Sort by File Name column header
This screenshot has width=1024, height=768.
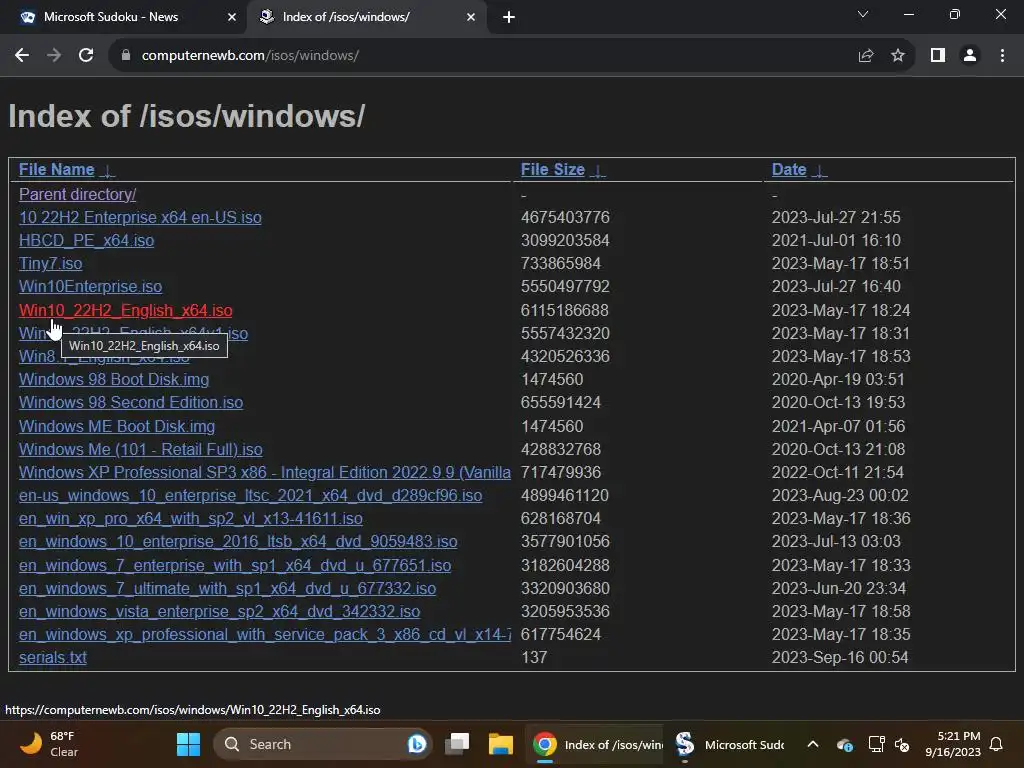[57, 170]
